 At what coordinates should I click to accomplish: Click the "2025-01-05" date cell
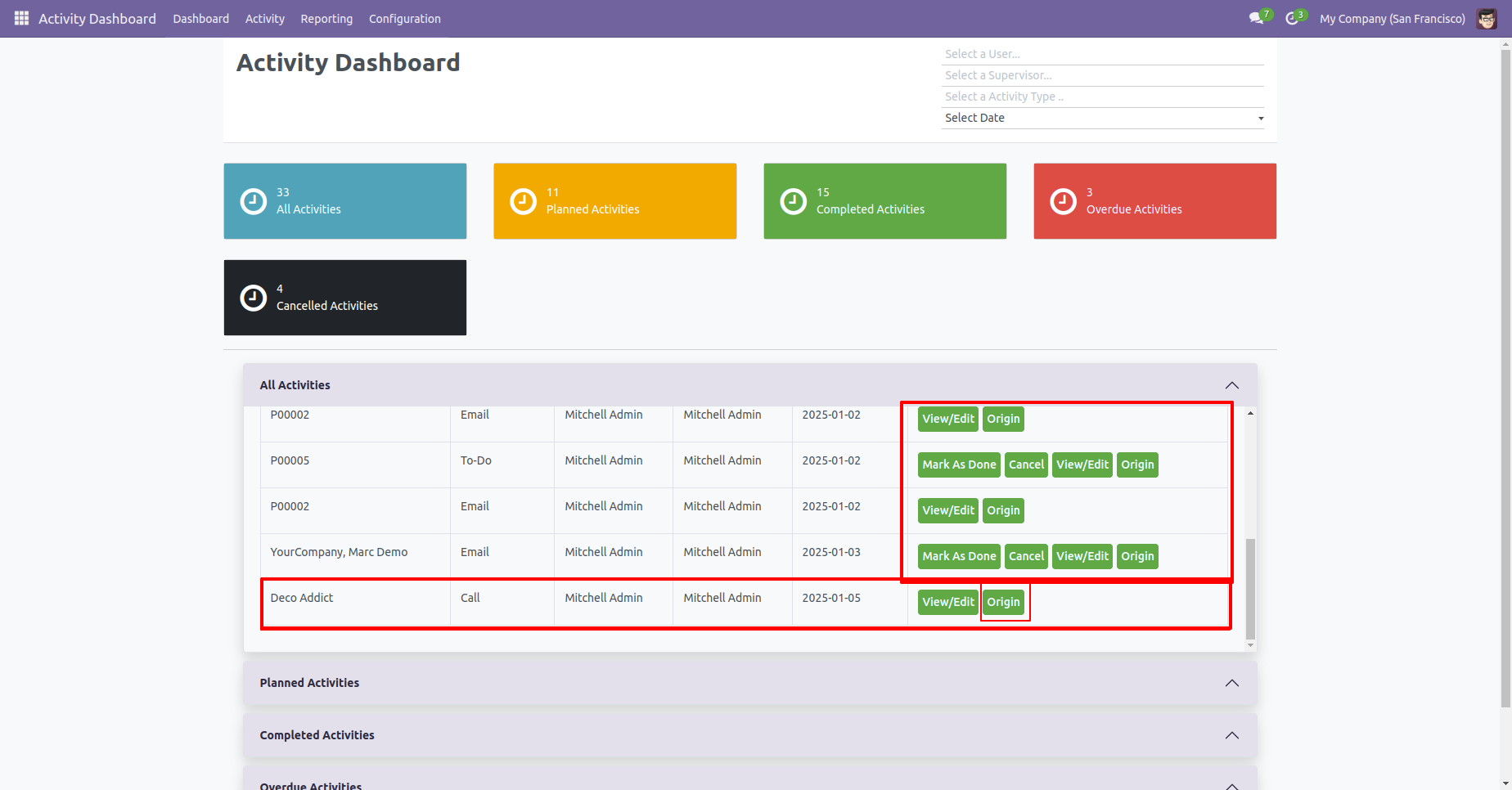pyautogui.click(x=850, y=603)
